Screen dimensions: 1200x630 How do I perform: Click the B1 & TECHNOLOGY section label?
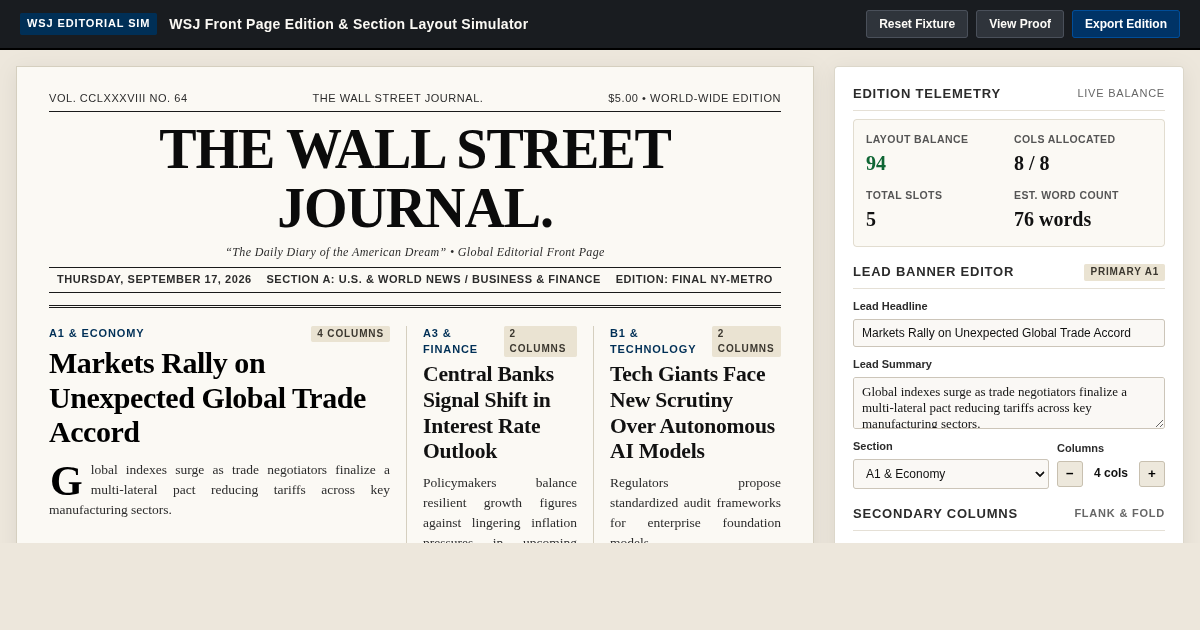tap(653, 341)
